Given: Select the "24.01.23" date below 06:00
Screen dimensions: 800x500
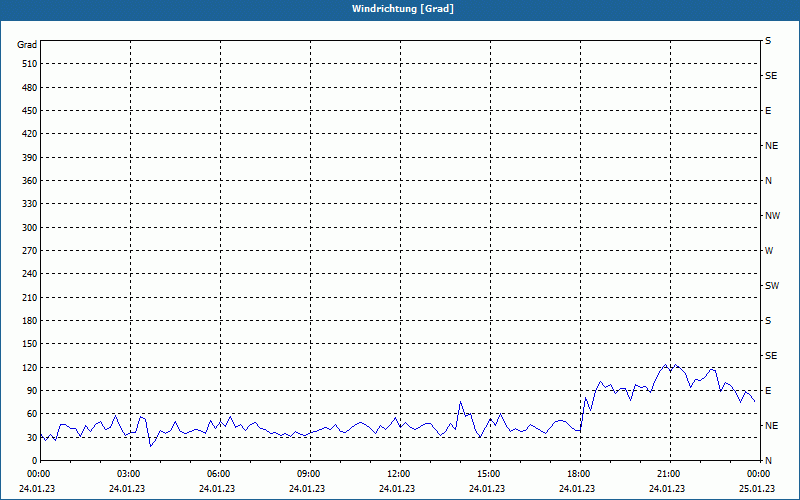Looking at the screenshot, I should tap(217, 489).
